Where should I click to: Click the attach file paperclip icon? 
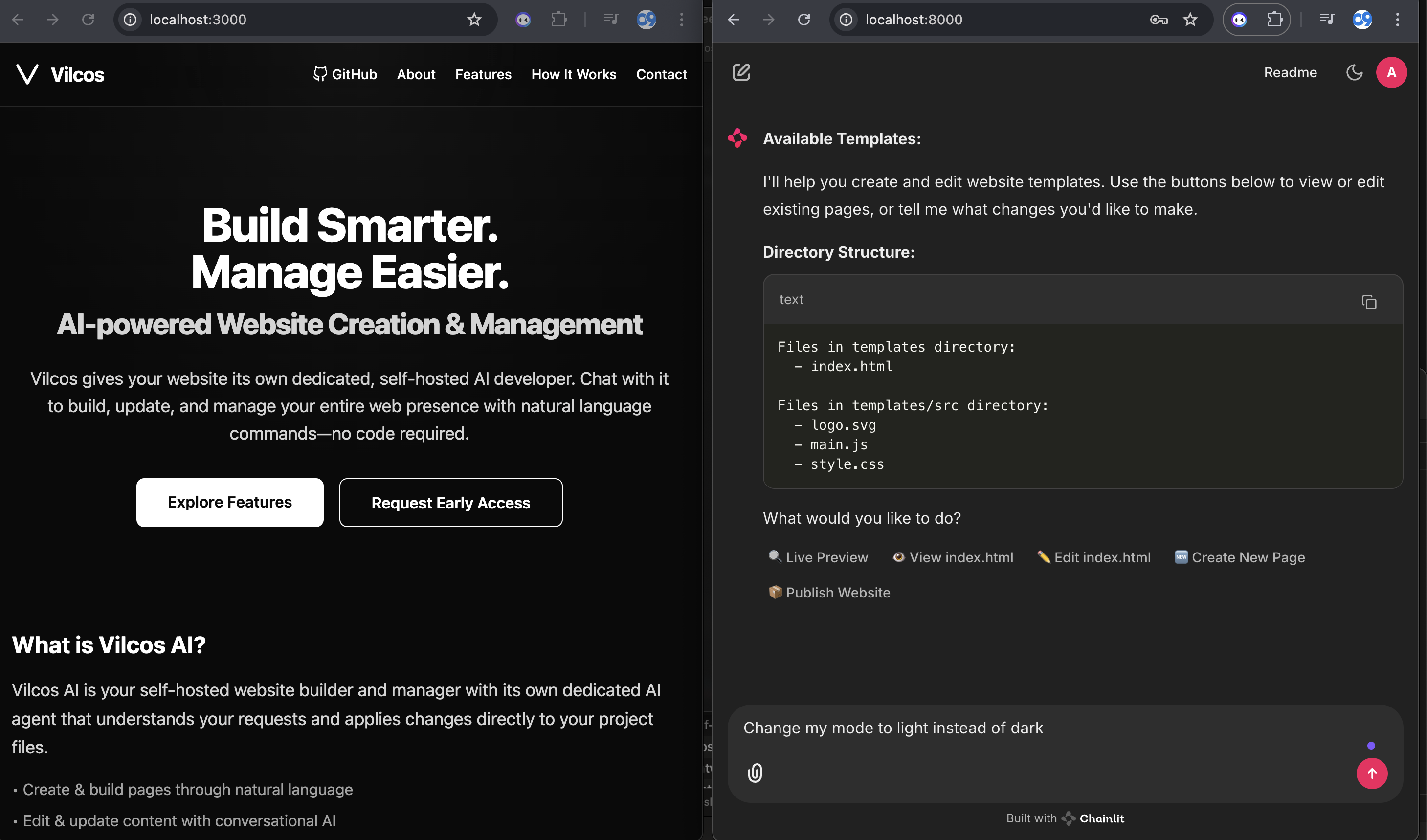coord(755,773)
